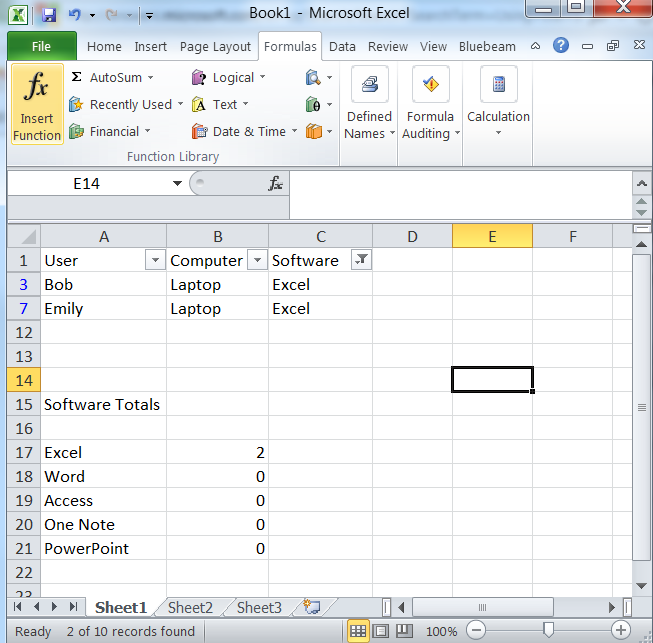Customize Quick Access Toolbar dropdown
Screen dimensions: 653x643
click(149, 16)
